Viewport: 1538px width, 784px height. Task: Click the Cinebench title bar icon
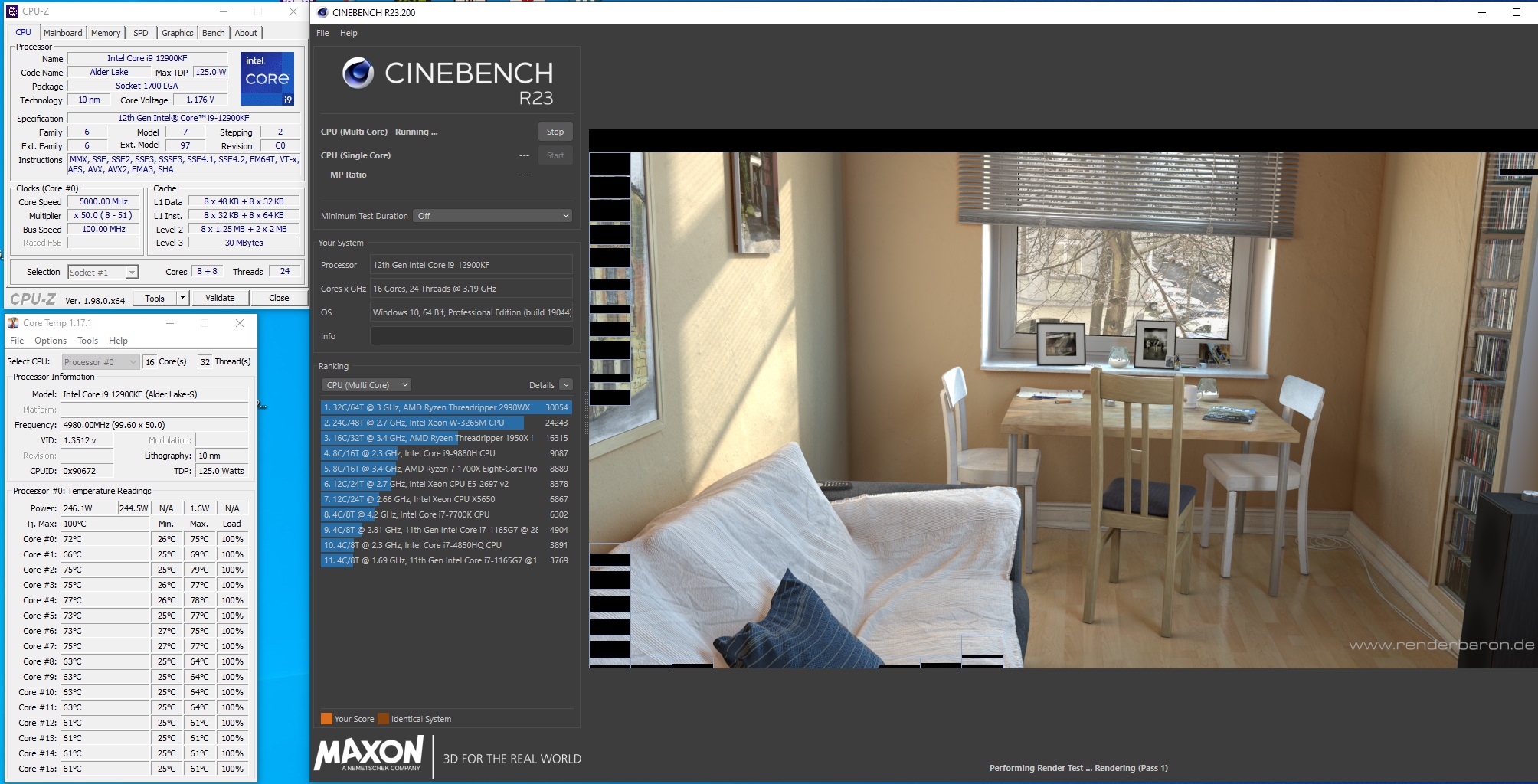[x=322, y=12]
